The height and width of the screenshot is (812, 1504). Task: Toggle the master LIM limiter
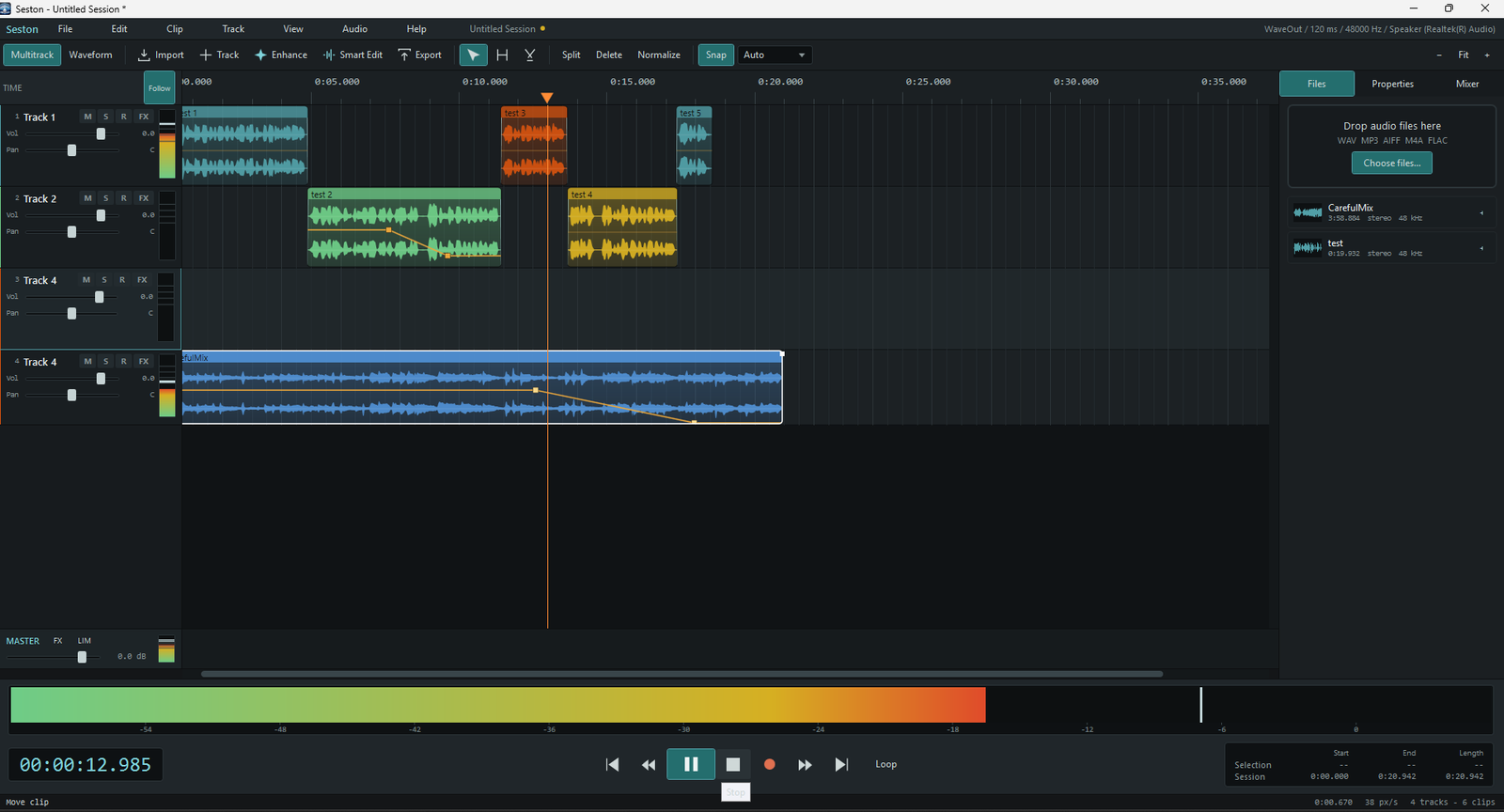tap(85, 641)
